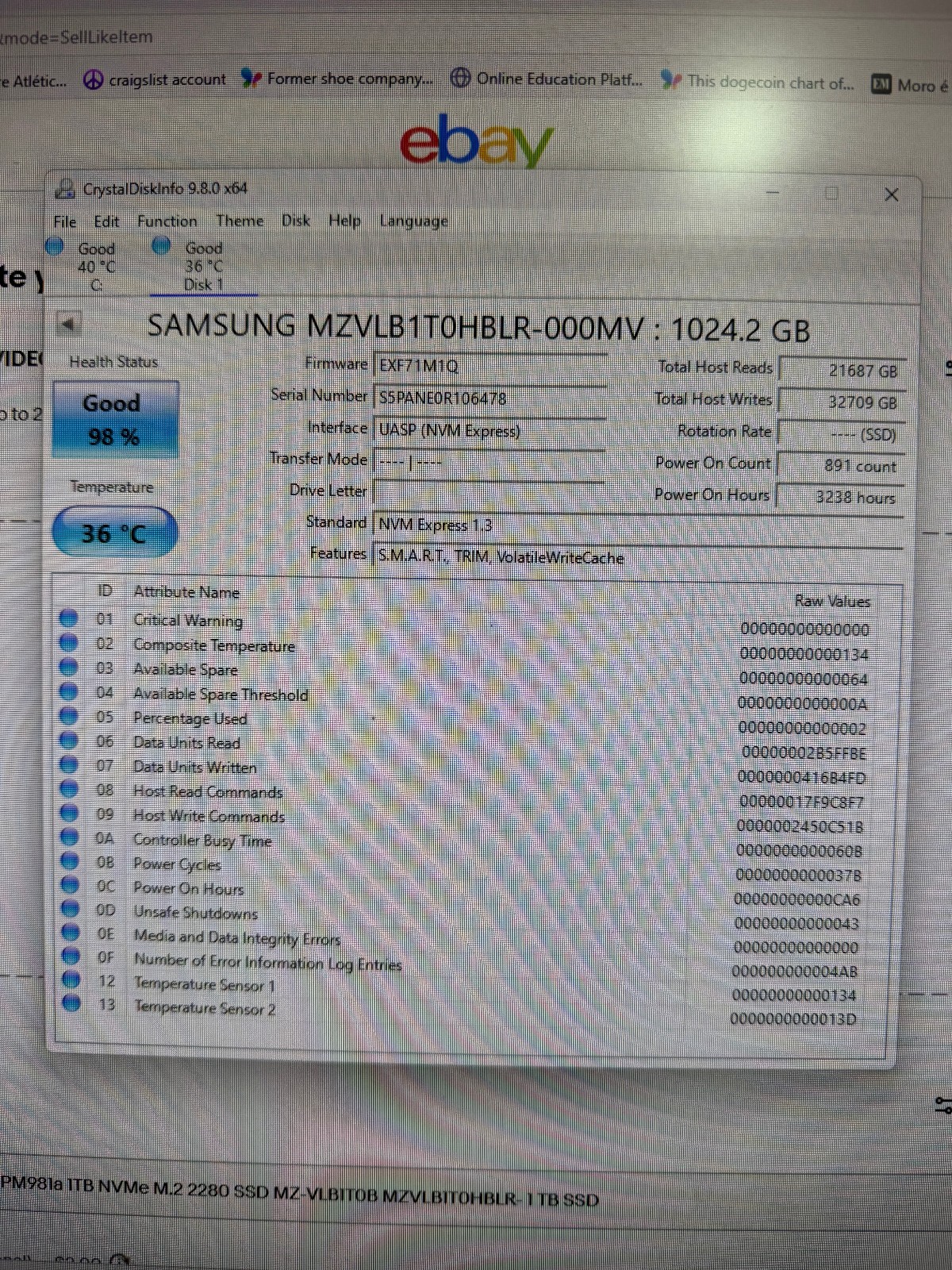The image size is (952, 1270).
Task: Click the status dot for Critical Warning
Action: (69, 618)
